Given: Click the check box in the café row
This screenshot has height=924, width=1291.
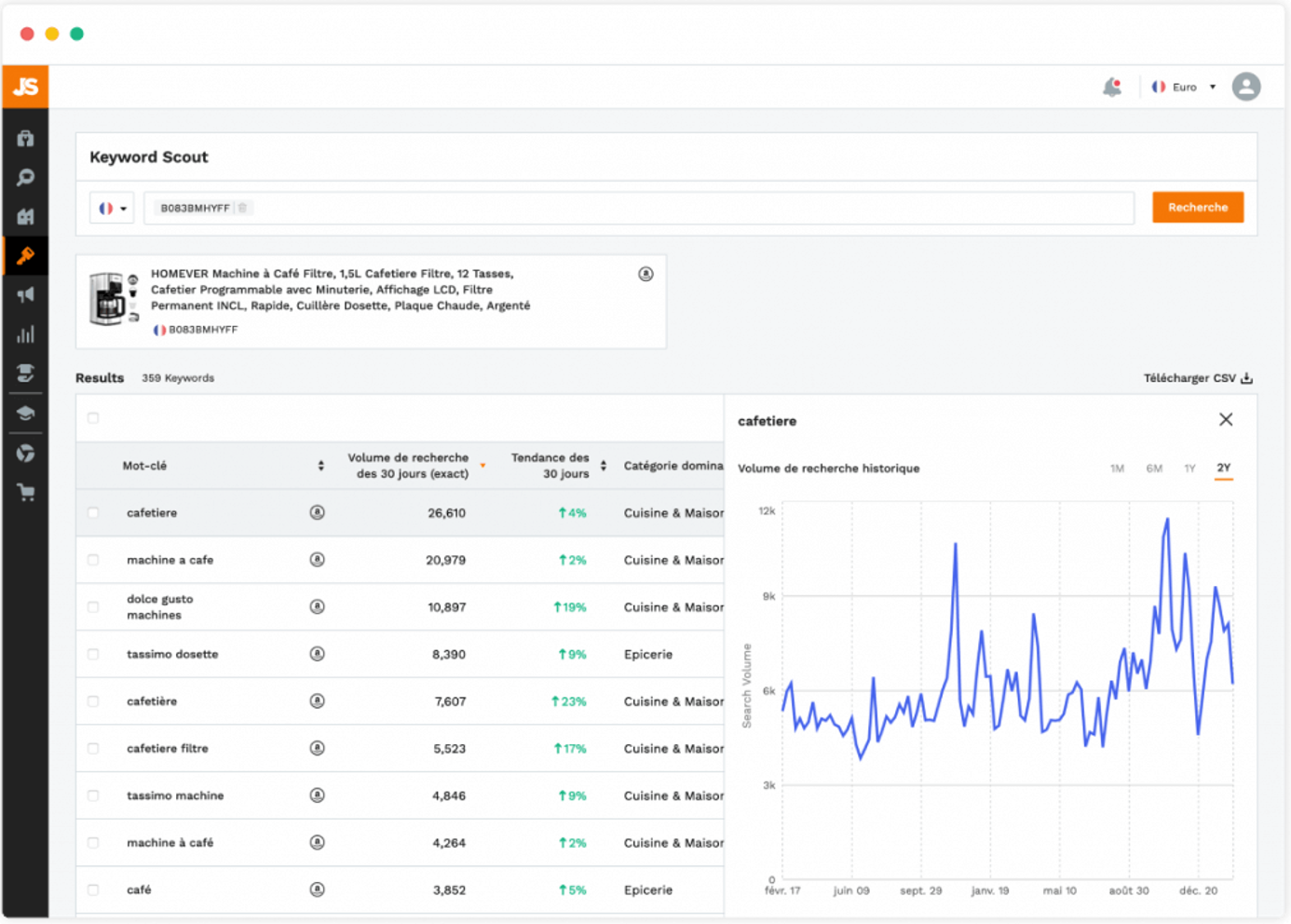Looking at the screenshot, I should point(93,890).
